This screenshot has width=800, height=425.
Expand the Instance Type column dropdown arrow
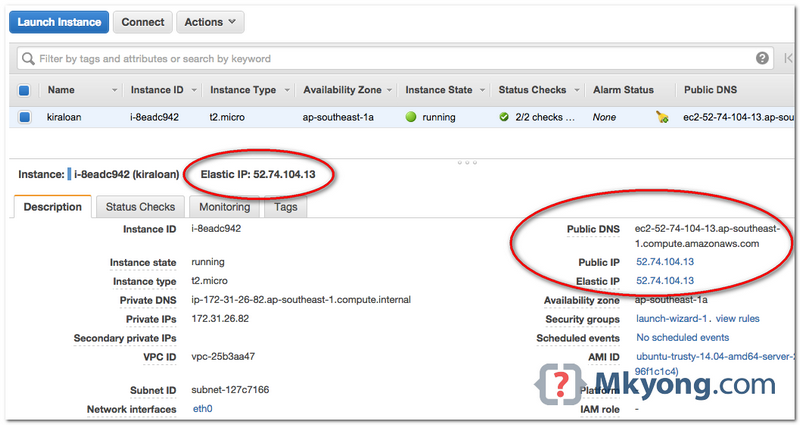[x=288, y=90]
